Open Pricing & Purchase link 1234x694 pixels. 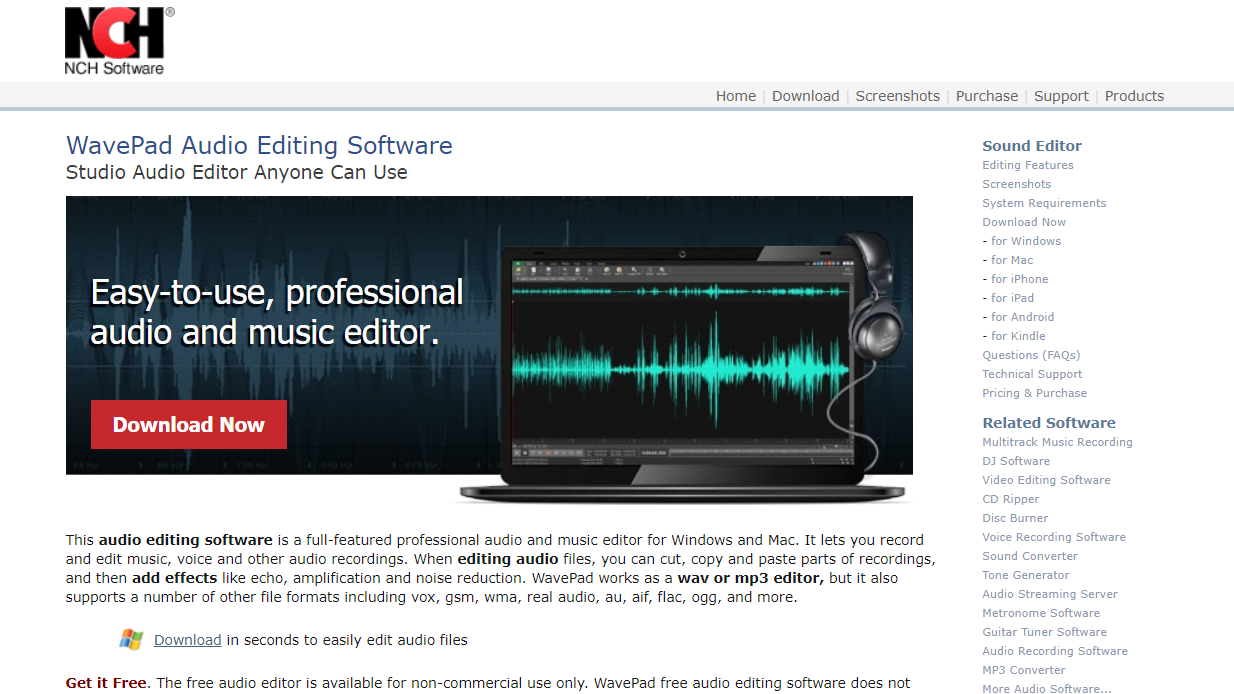(1034, 393)
